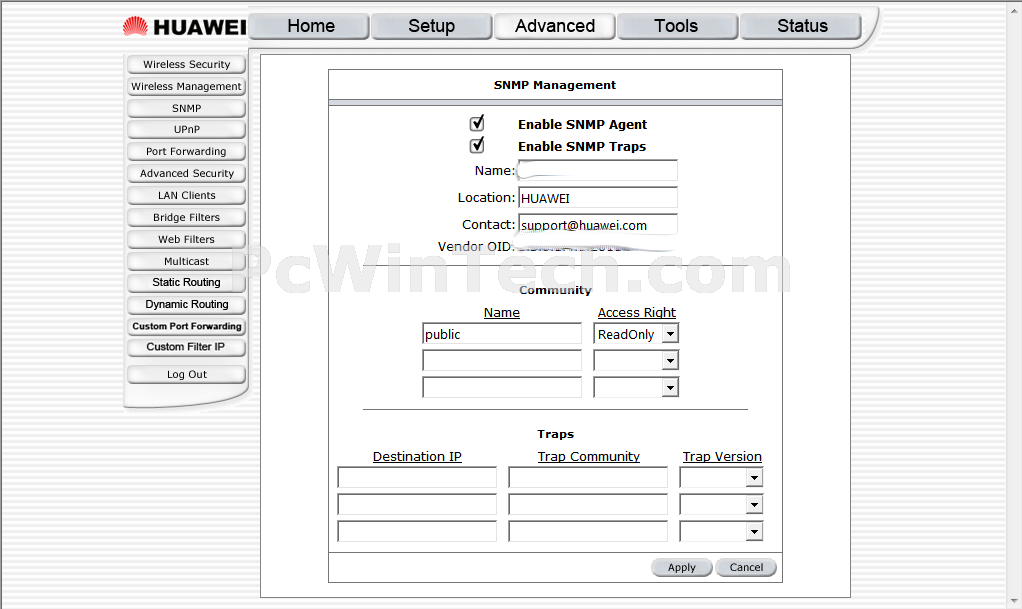Open Bridge Filters page

(x=186, y=217)
